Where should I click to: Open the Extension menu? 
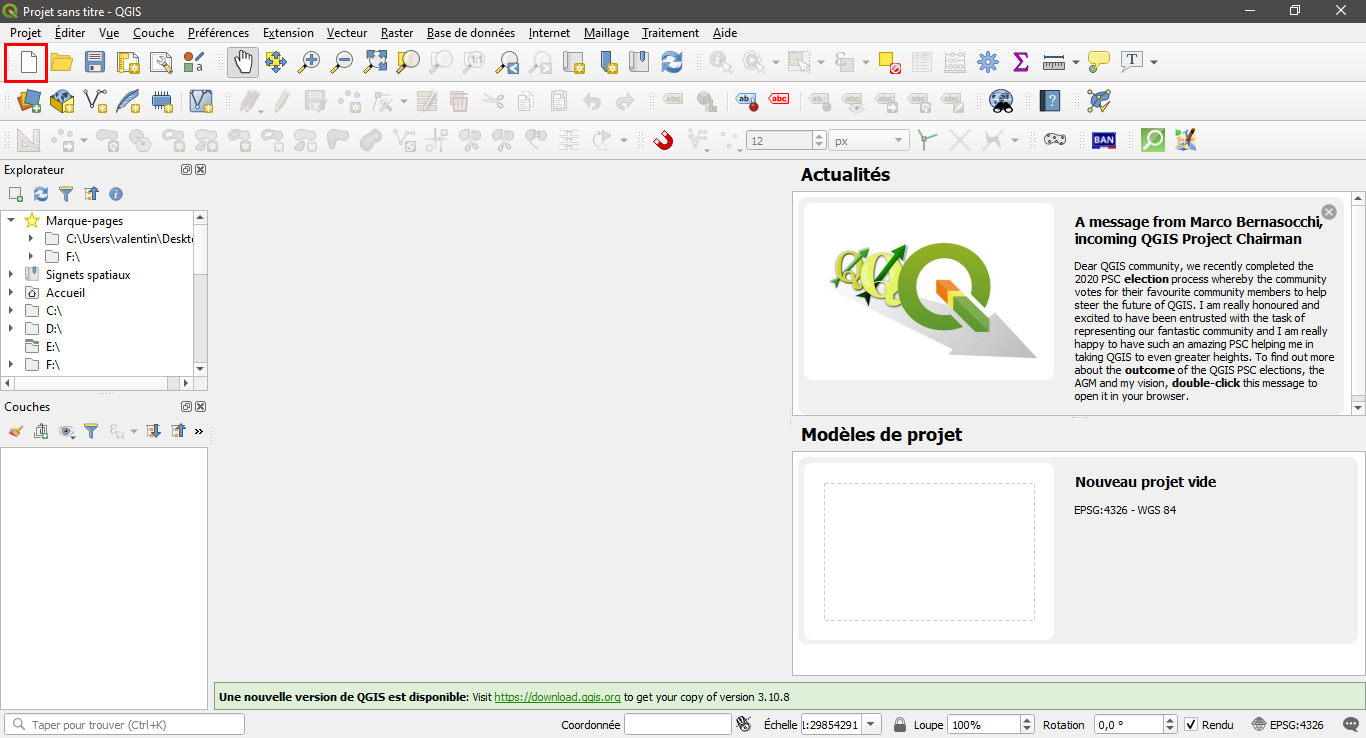(288, 33)
